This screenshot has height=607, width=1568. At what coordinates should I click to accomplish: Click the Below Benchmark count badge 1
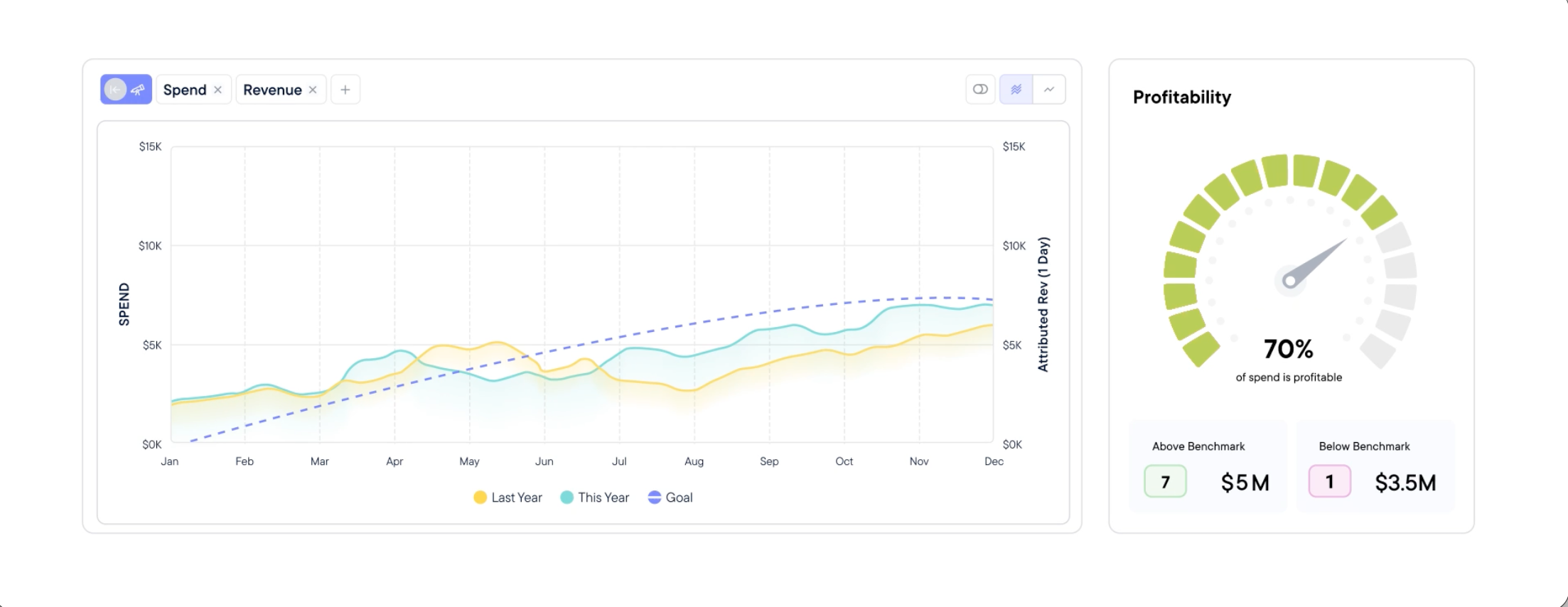click(x=1329, y=482)
